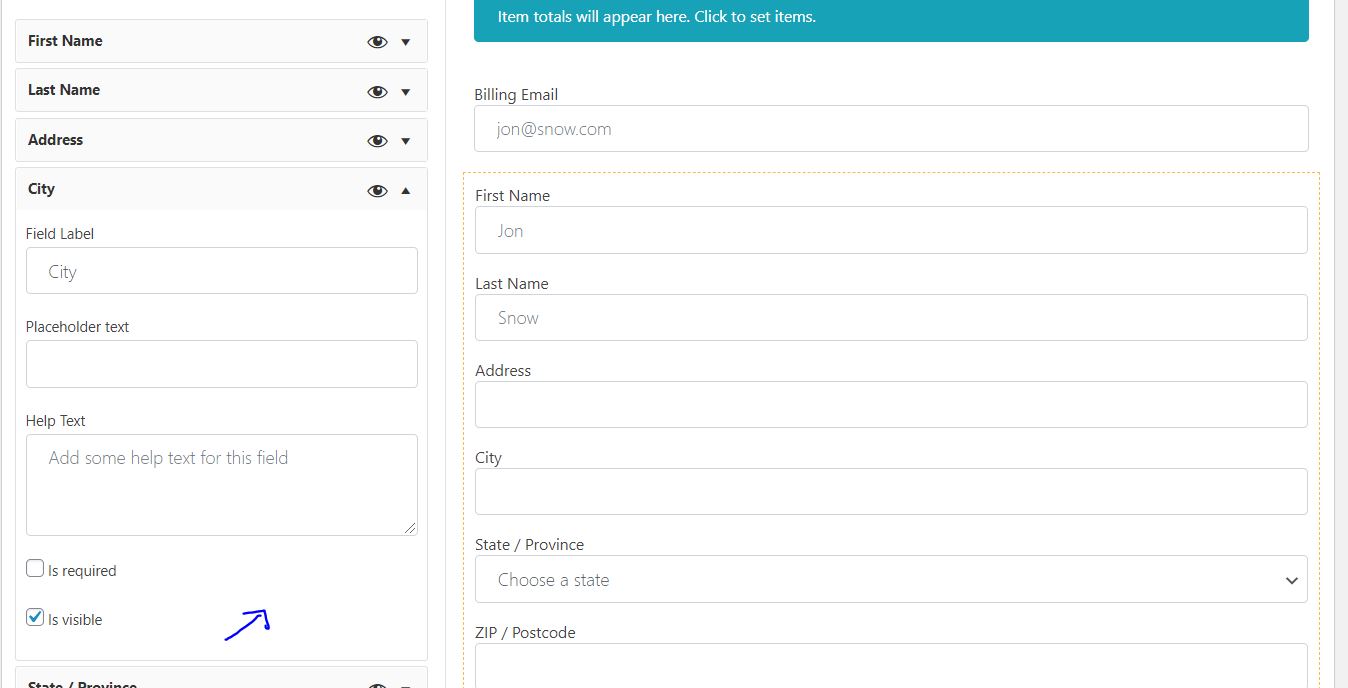The height and width of the screenshot is (688, 1348).
Task: Click the ZIP / Postcode input field
Action: 890,670
